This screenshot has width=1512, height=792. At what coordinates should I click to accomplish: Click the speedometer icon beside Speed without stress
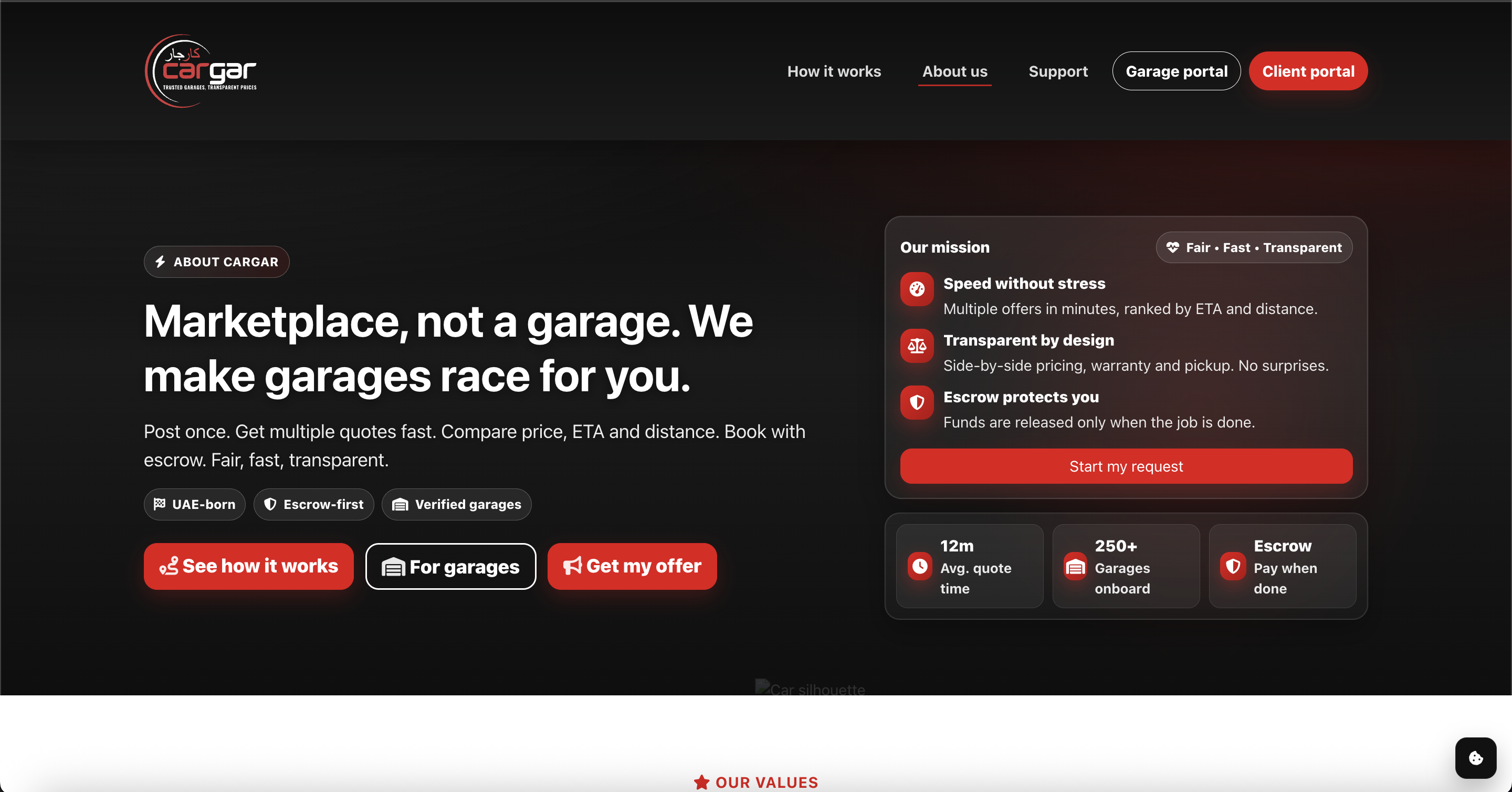coord(916,289)
